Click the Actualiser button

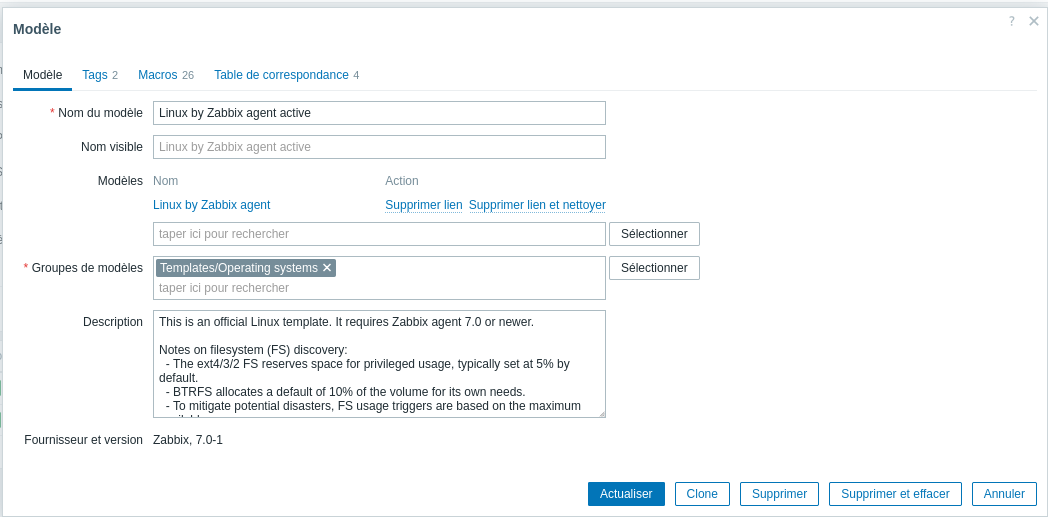626,494
